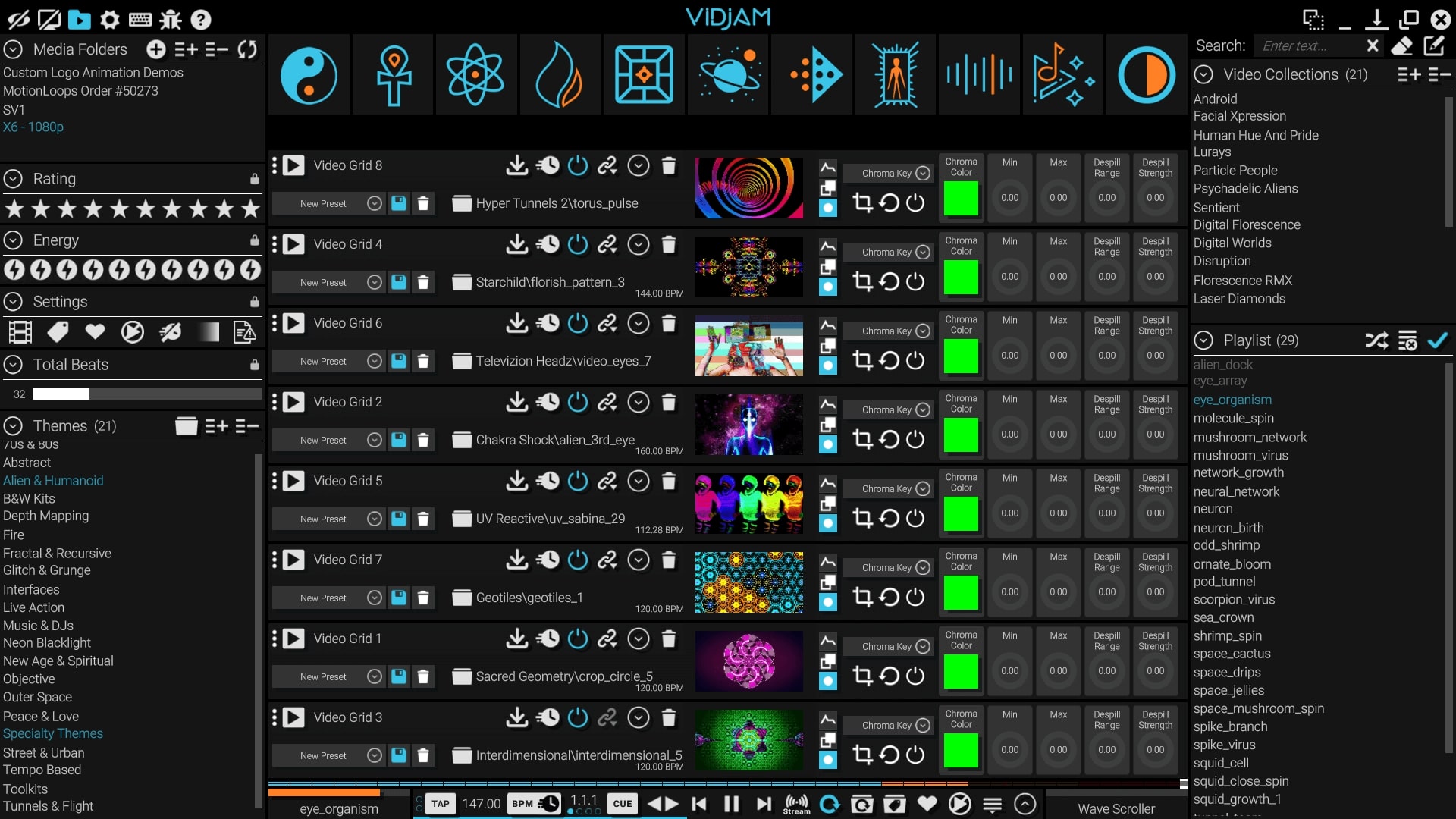The width and height of the screenshot is (1456, 819).
Task: Open the settings gear in the top toolbar
Action: pos(109,20)
